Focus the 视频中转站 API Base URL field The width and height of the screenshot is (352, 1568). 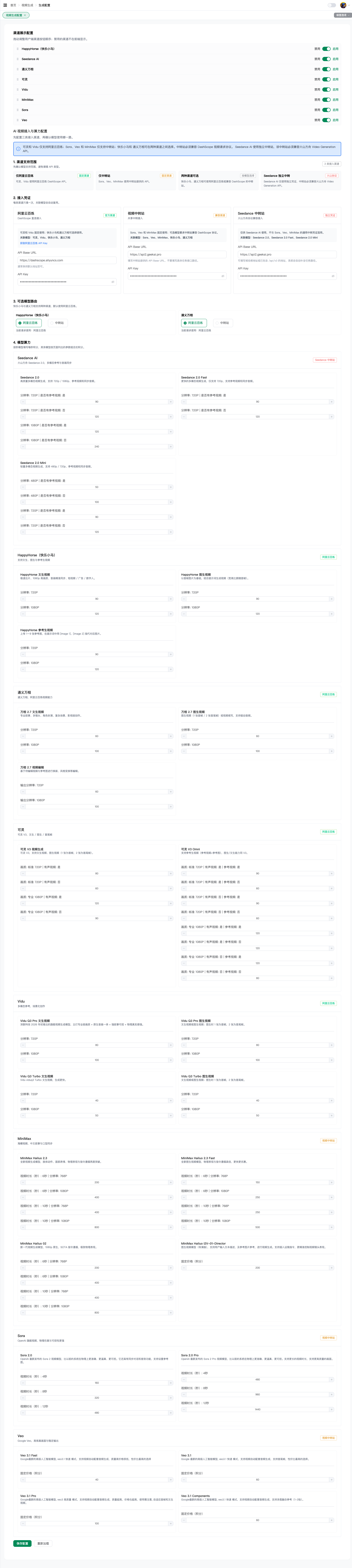[177, 254]
